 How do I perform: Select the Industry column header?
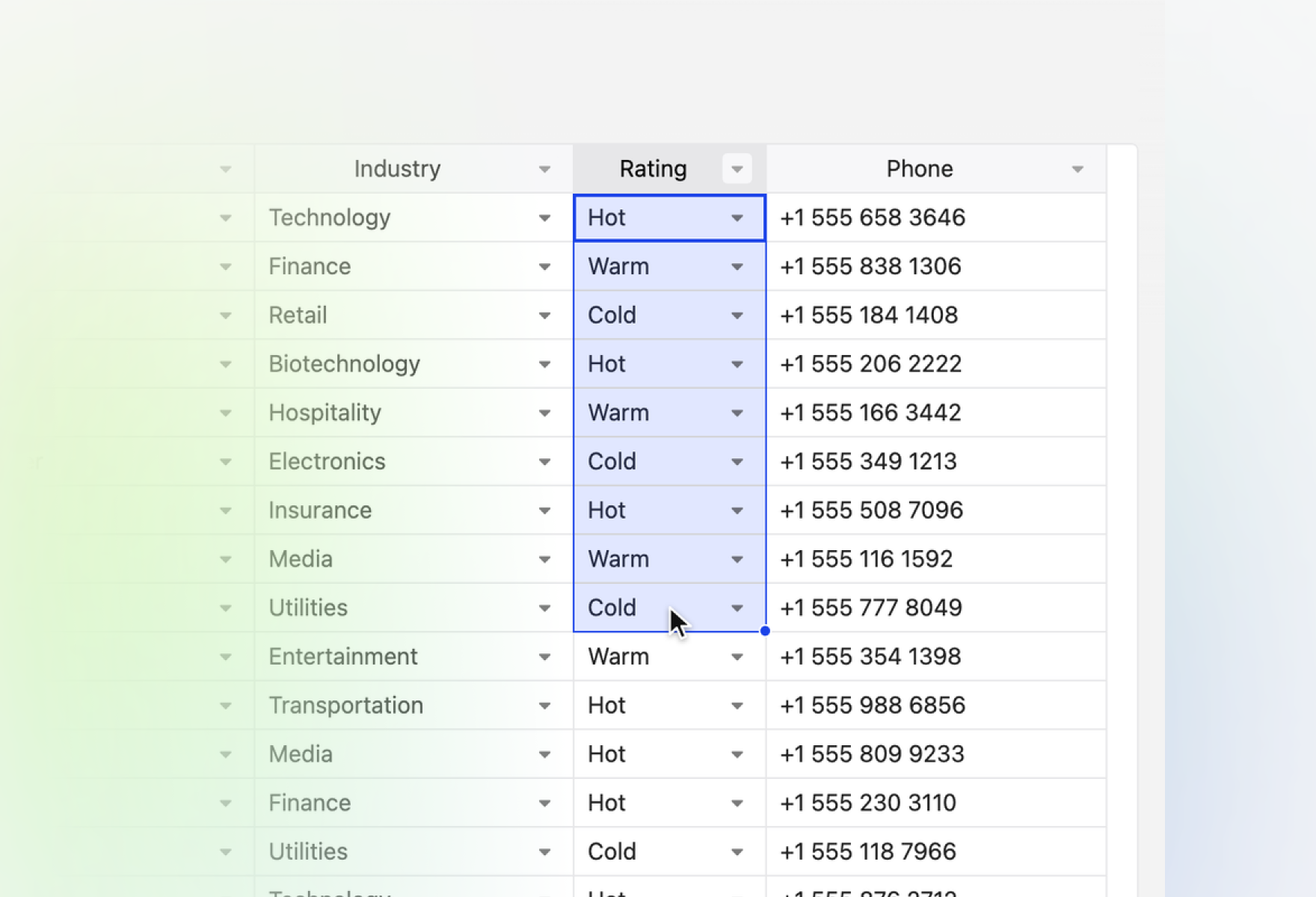(413, 169)
